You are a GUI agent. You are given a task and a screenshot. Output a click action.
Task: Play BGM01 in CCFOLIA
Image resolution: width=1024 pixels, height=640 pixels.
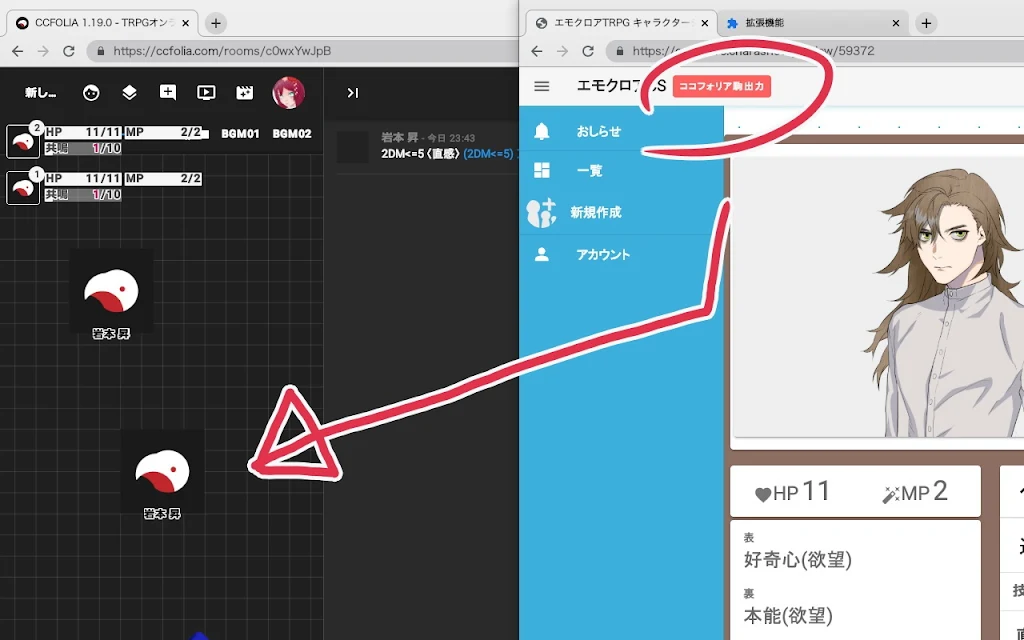click(x=240, y=133)
